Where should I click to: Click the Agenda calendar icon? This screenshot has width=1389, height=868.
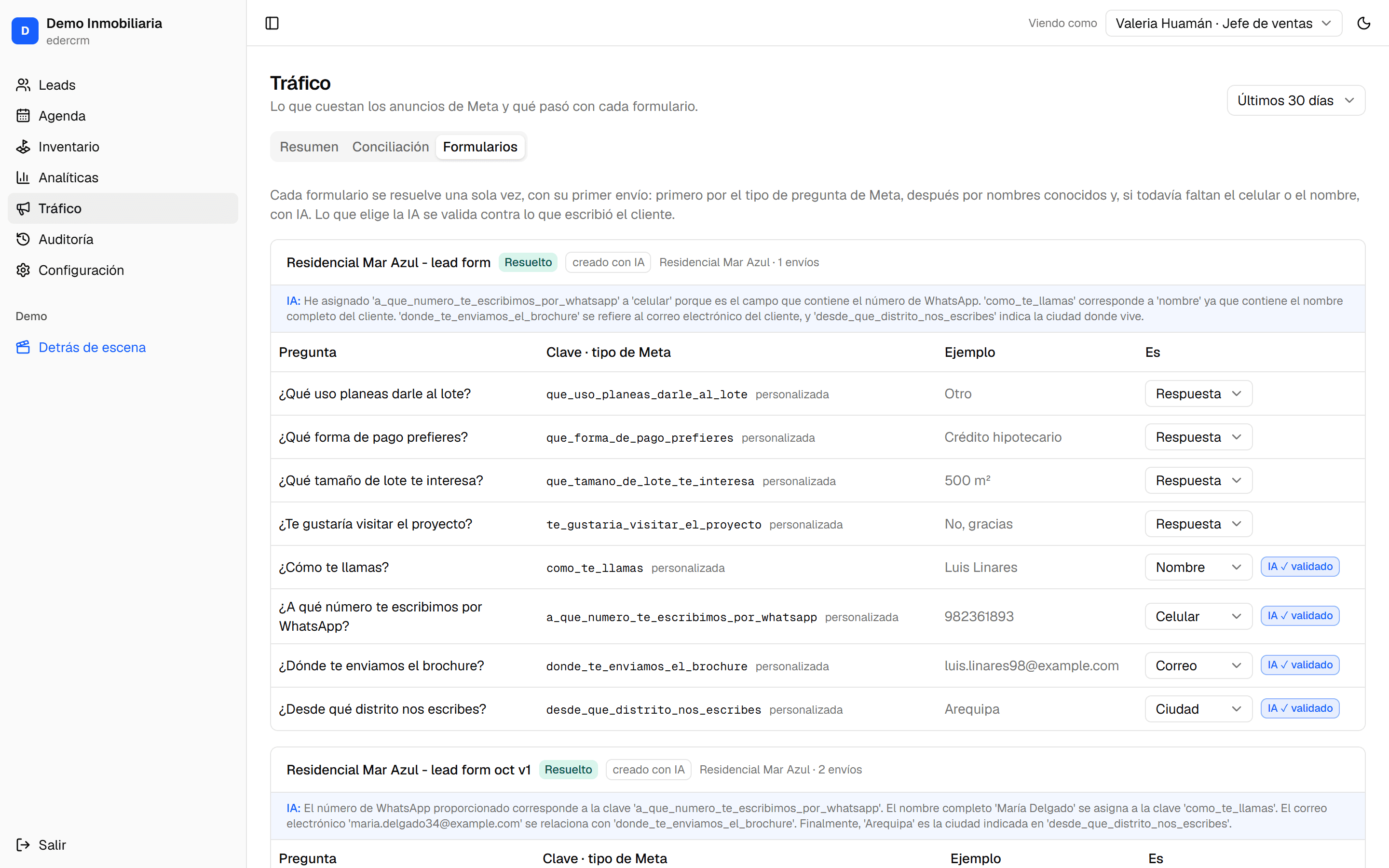click(23, 116)
